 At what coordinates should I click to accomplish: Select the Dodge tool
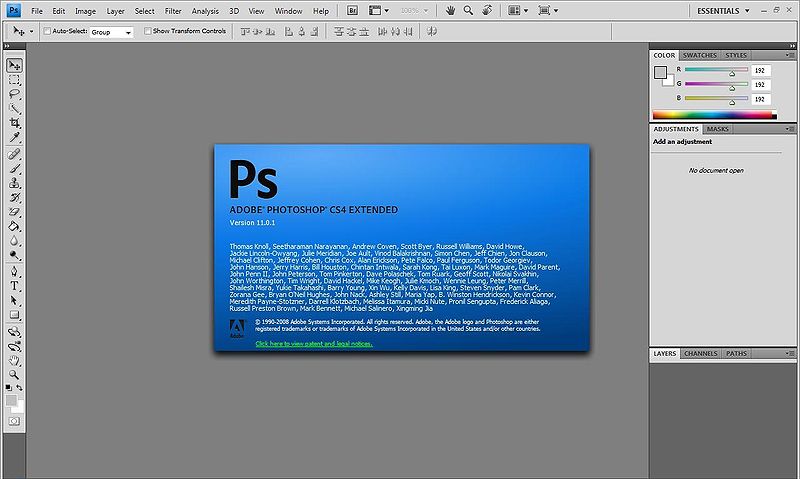14,255
